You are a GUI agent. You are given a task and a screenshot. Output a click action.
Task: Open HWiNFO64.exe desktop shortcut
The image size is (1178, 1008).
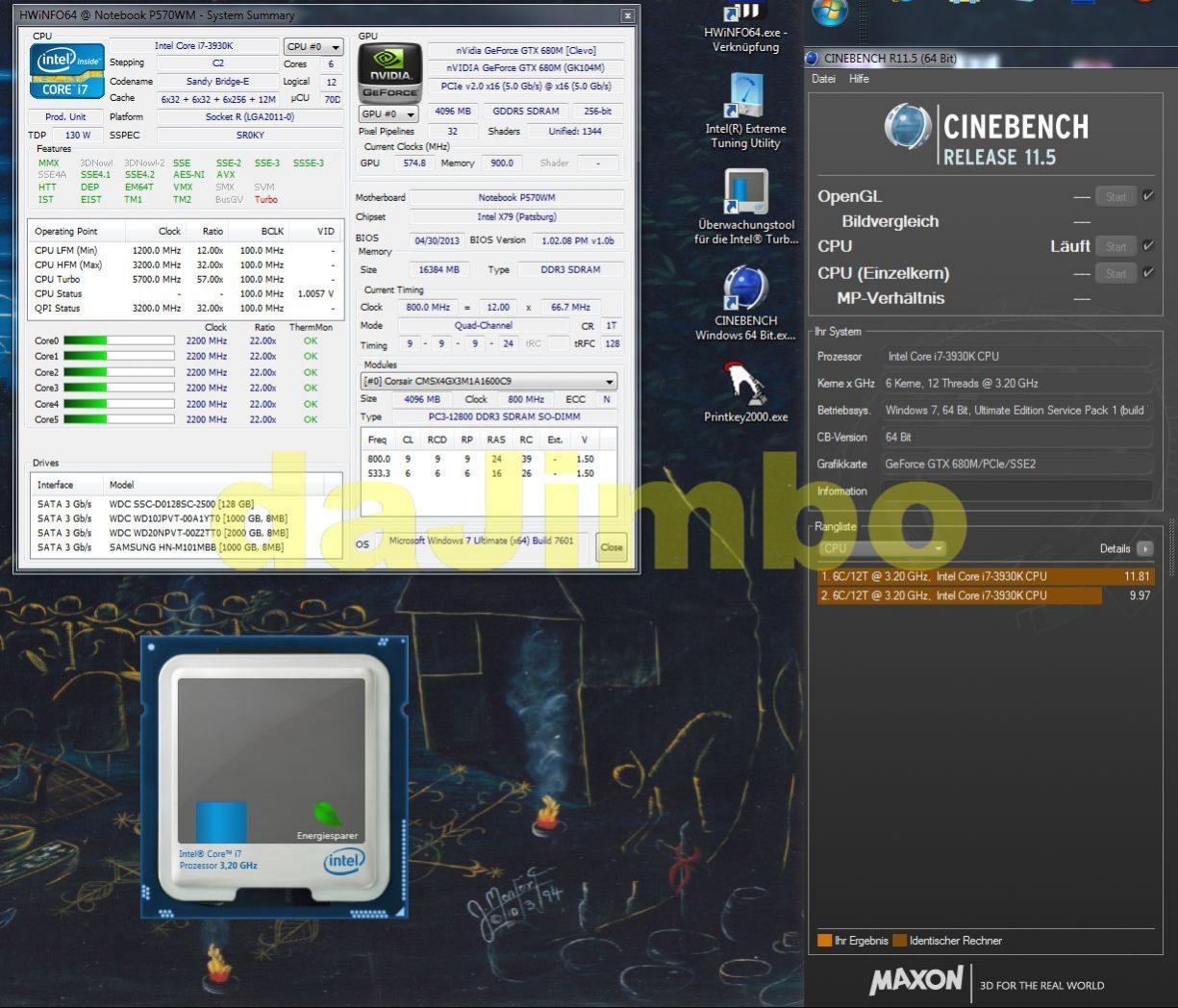pos(745,27)
